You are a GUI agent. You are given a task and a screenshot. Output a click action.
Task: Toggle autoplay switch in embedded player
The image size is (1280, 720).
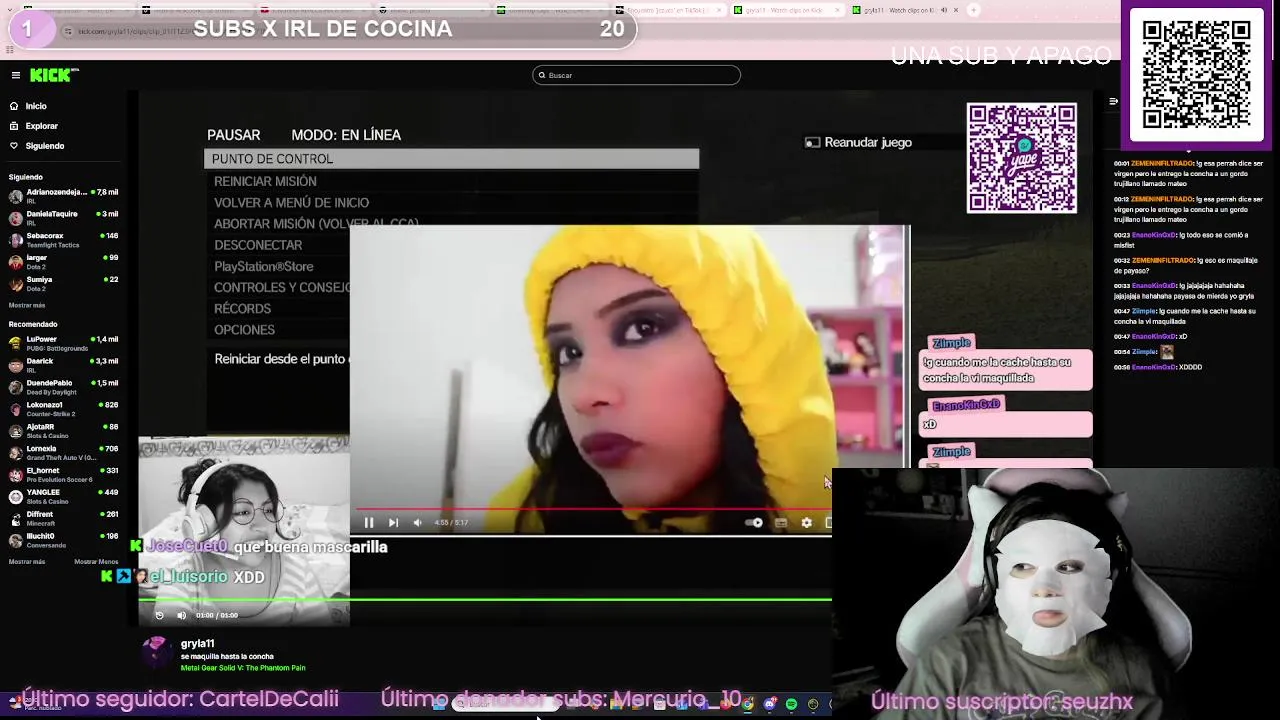tap(755, 522)
